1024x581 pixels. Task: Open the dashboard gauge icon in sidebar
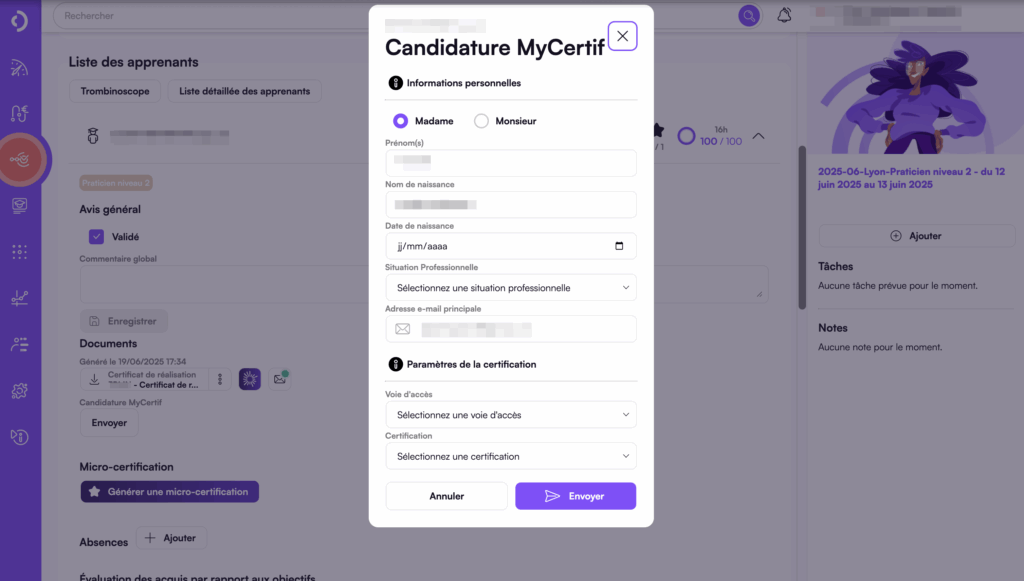tap(20, 68)
